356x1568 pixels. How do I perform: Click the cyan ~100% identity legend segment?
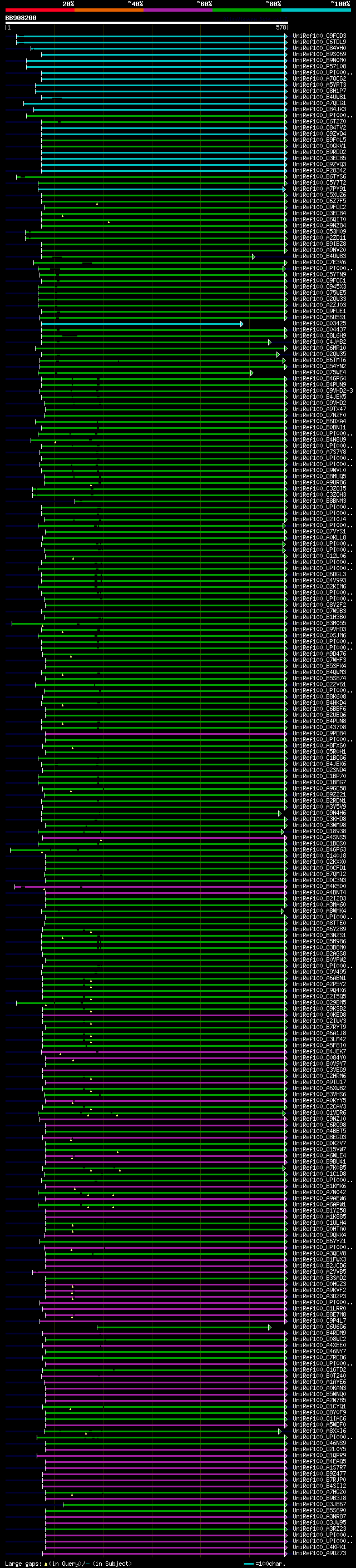click(316, 11)
